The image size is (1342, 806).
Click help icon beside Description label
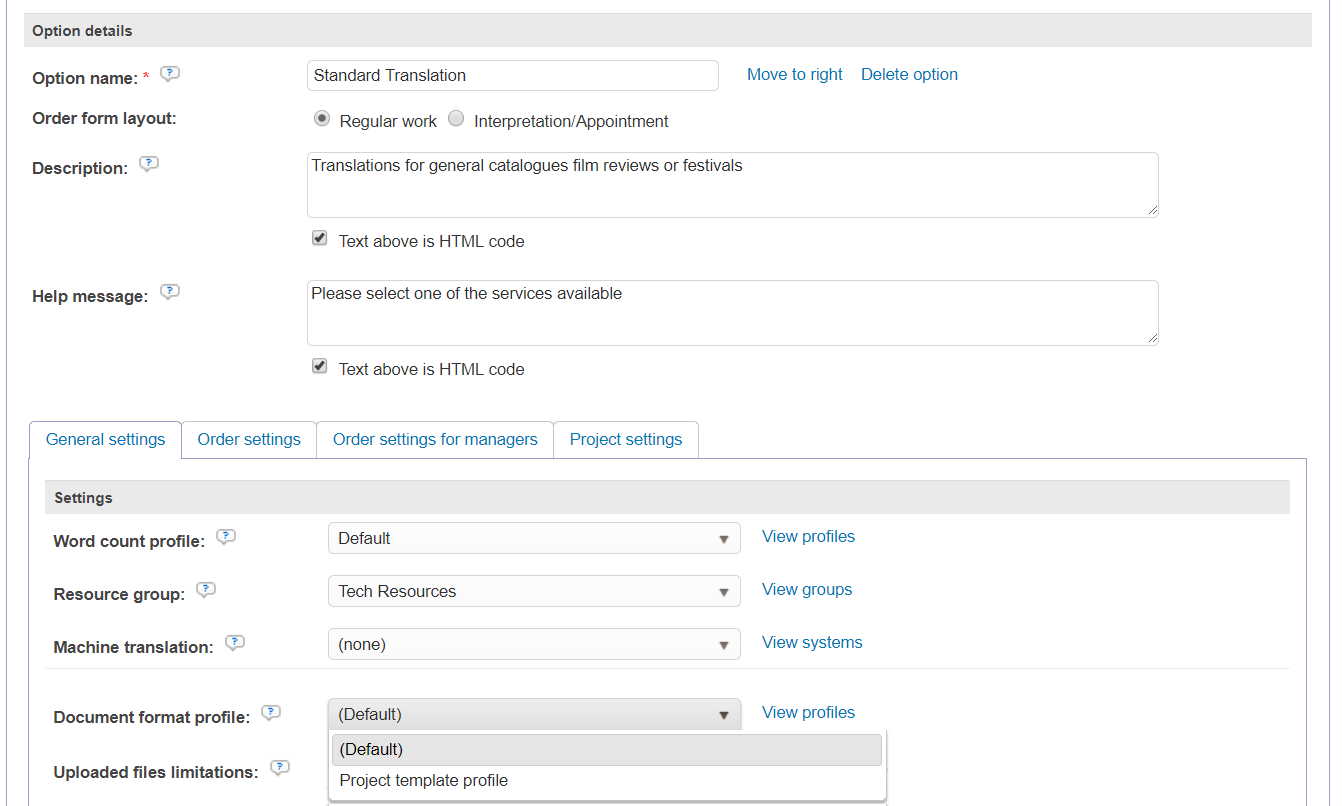click(149, 164)
